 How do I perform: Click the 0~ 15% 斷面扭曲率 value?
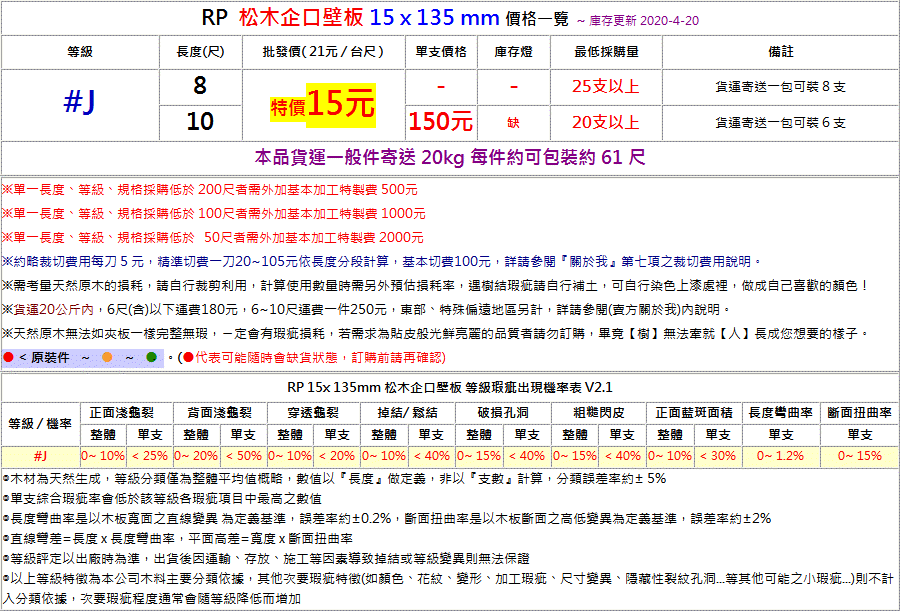coord(859,455)
